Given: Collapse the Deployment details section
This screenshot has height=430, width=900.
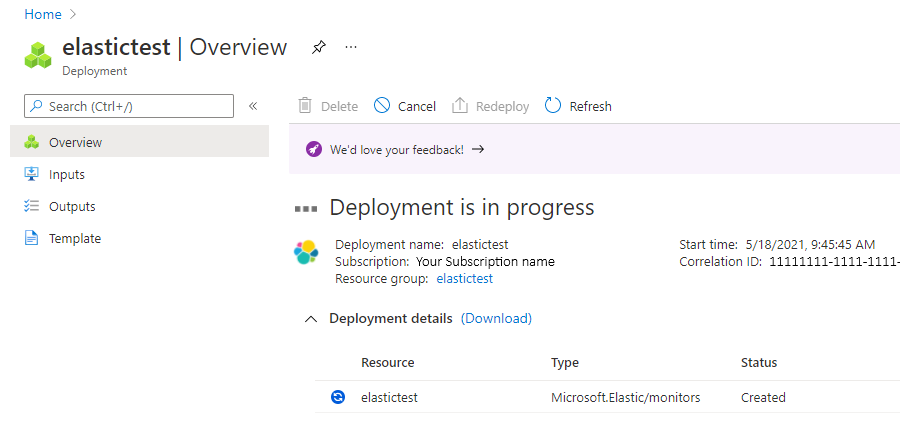Looking at the screenshot, I should 311,319.
